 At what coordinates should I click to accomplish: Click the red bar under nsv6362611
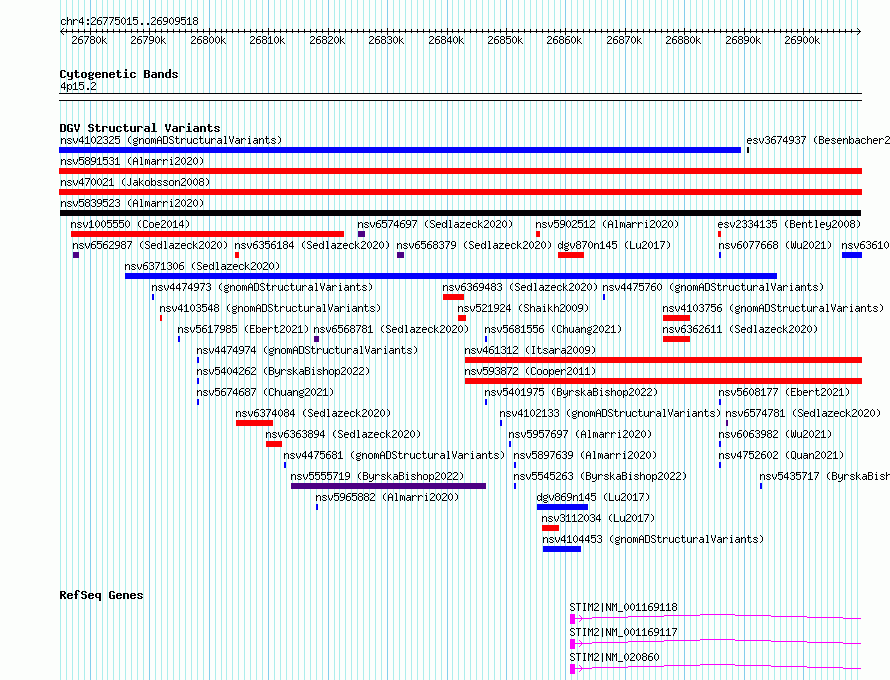(x=676, y=339)
